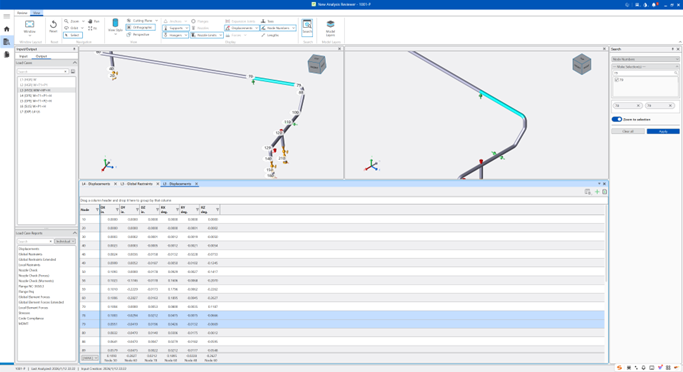Image resolution: width=683 pixels, height=372 pixels.
Task: Collapse the Load Case Reports section
Action: click(74, 233)
